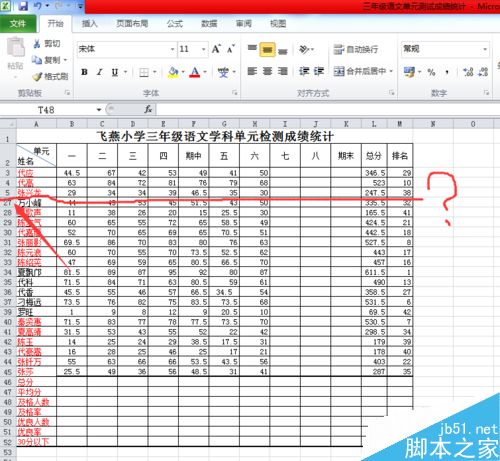Click the Increase Decimal icon

coord(468,72)
